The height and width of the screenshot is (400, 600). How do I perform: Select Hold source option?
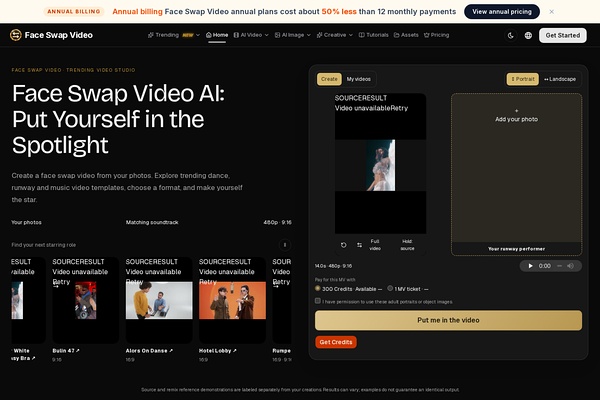[407, 245]
